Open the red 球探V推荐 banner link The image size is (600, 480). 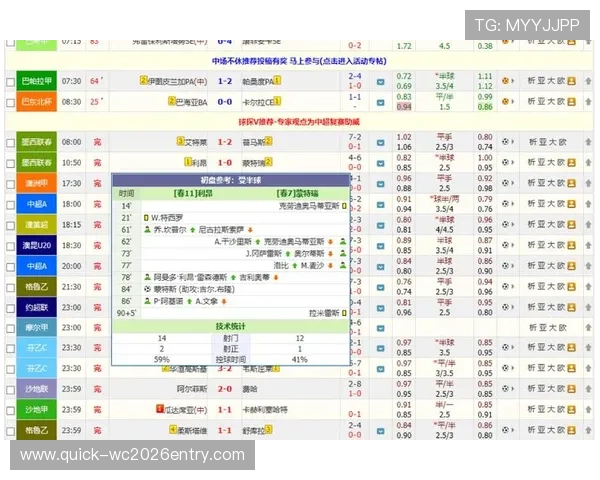(299, 122)
